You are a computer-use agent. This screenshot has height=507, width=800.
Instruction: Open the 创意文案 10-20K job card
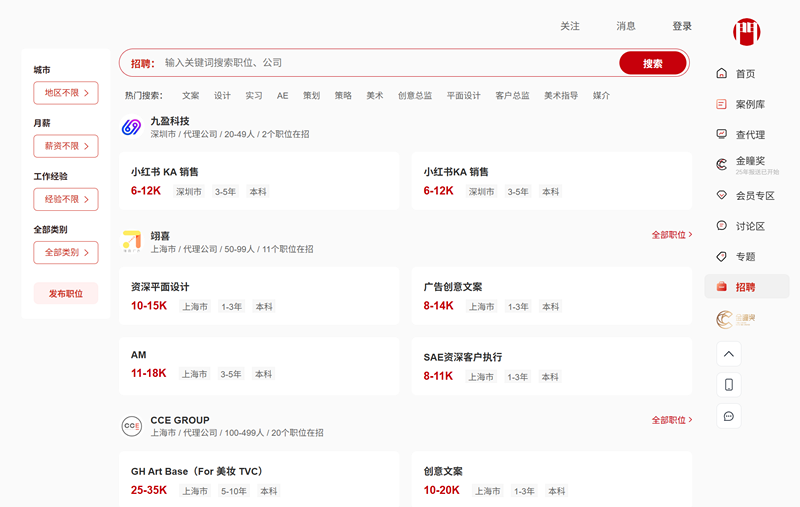pos(552,479)
